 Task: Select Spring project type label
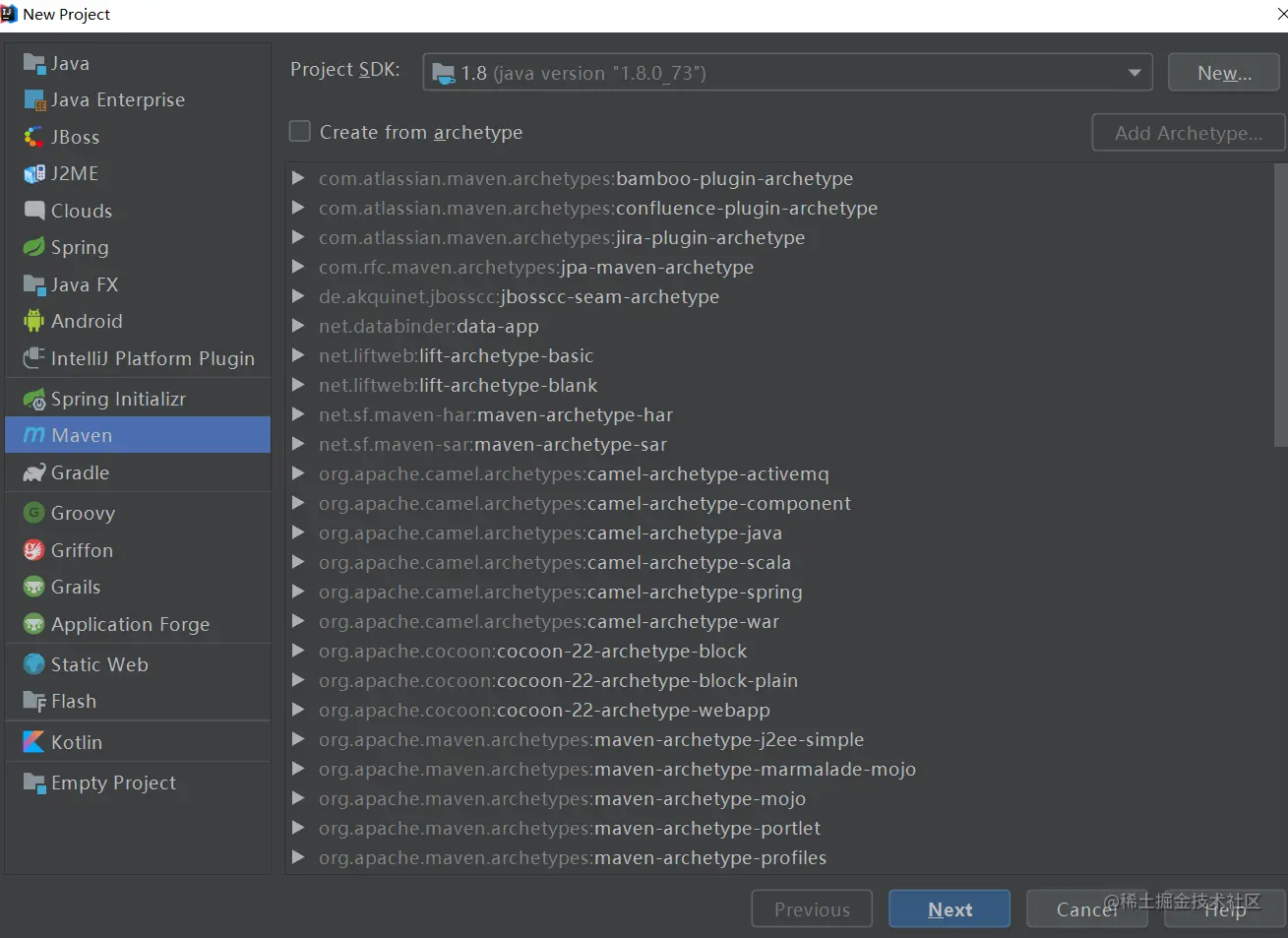tap(80, 248)
